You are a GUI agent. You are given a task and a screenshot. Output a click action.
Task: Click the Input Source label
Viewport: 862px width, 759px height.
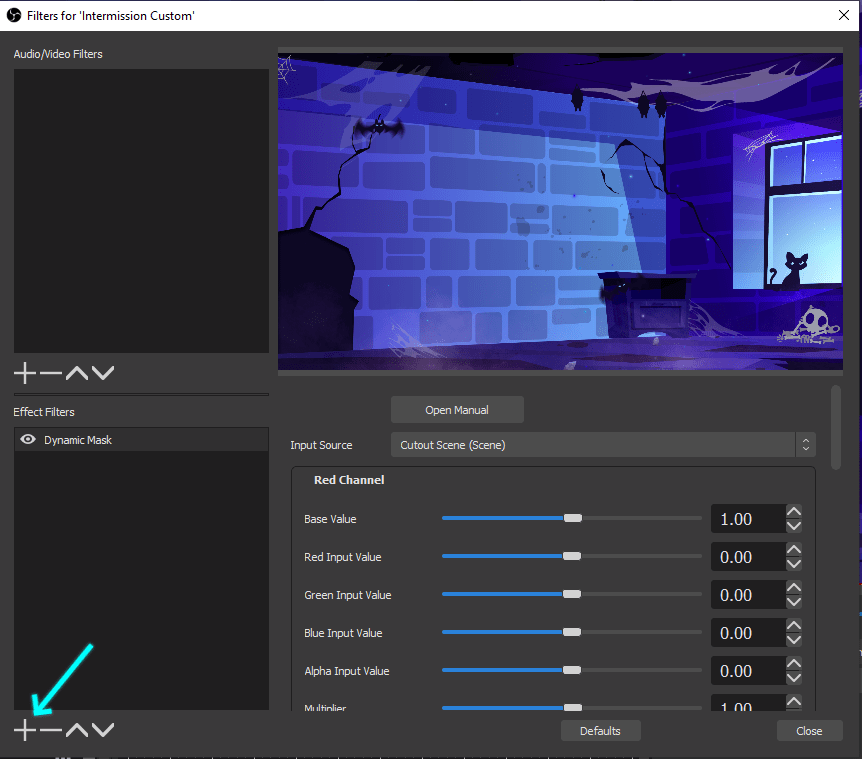[321, 445]
